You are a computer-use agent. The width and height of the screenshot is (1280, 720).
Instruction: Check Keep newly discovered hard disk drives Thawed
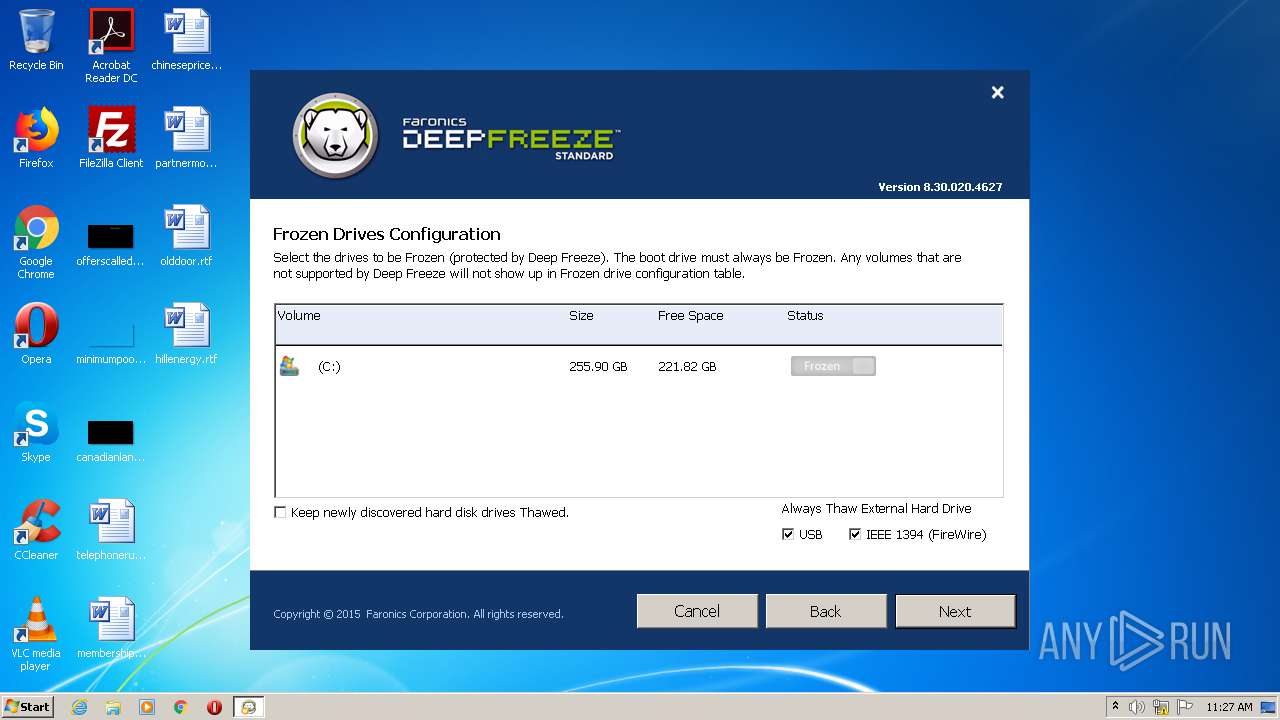click(x=280, y=512)
